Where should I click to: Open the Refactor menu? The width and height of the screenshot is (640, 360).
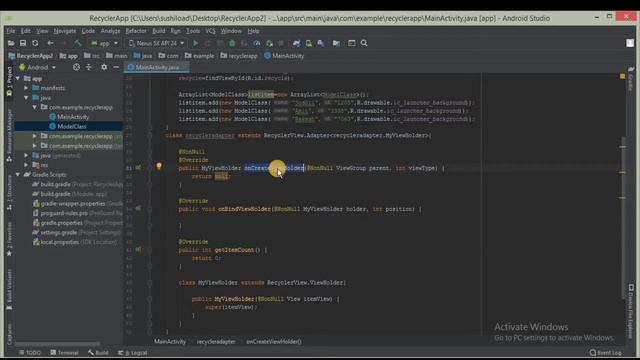coord(136,31)
